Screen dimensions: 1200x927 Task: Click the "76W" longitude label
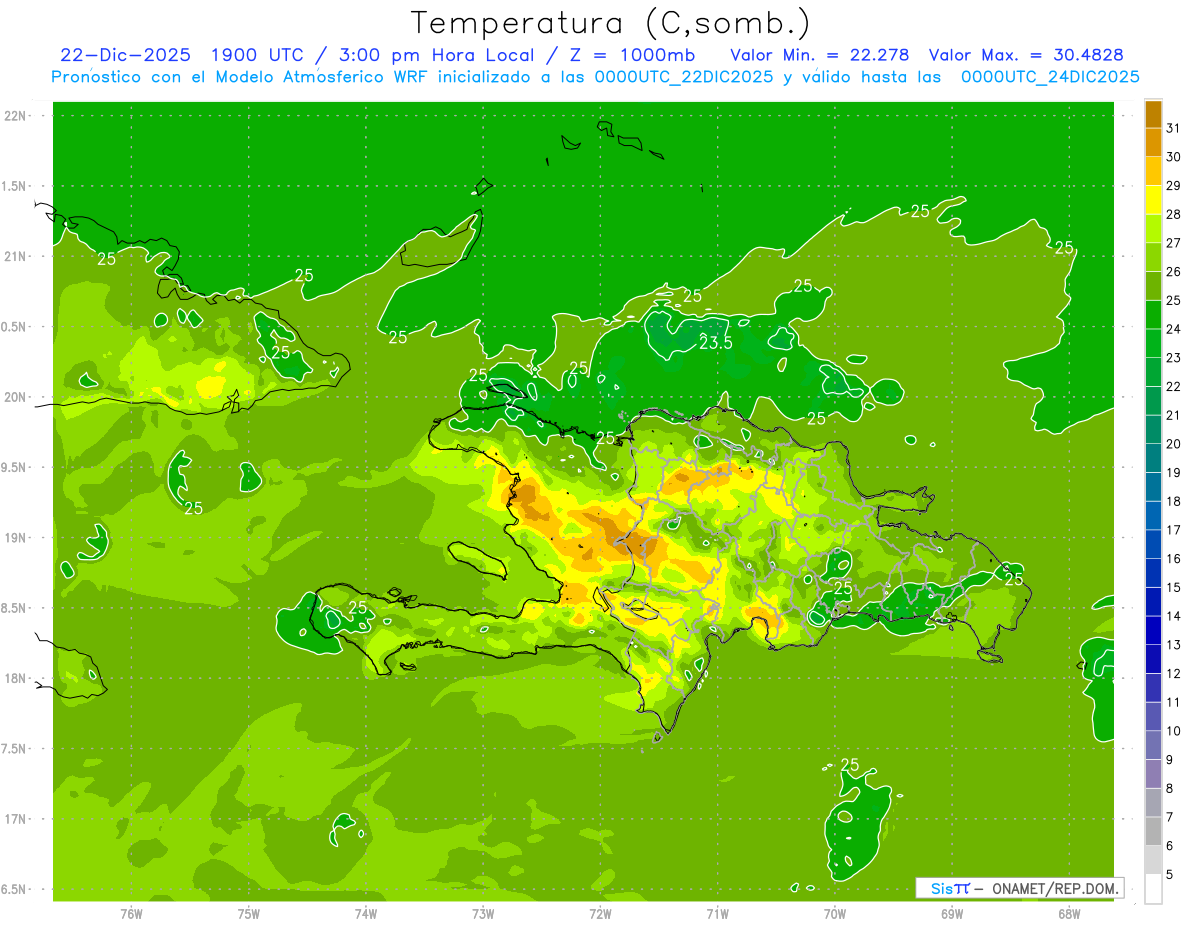tap(131, 913)
